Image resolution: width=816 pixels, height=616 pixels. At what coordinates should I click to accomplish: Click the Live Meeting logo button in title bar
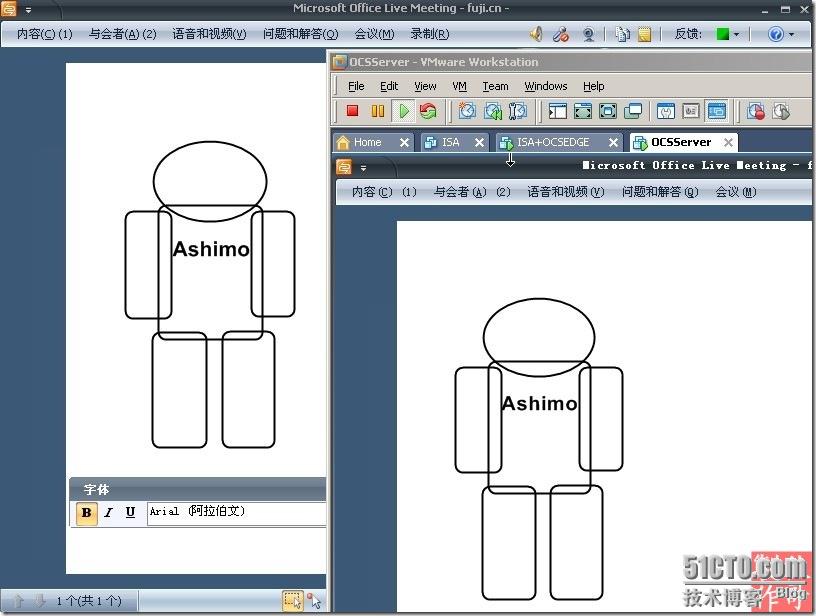[x=9, y=9]
